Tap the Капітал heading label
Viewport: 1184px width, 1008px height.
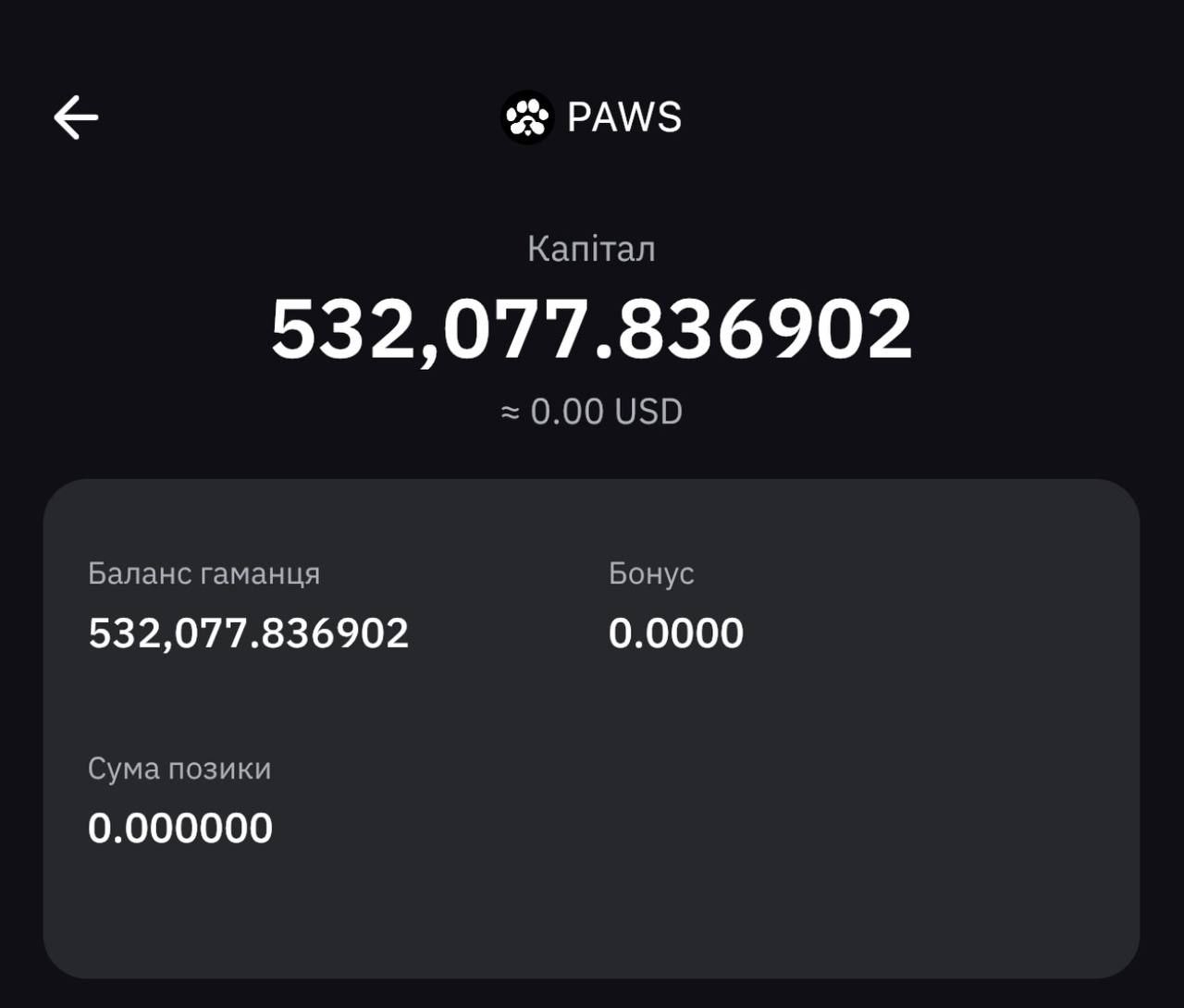pyautogui.click(x=591, y=249)
